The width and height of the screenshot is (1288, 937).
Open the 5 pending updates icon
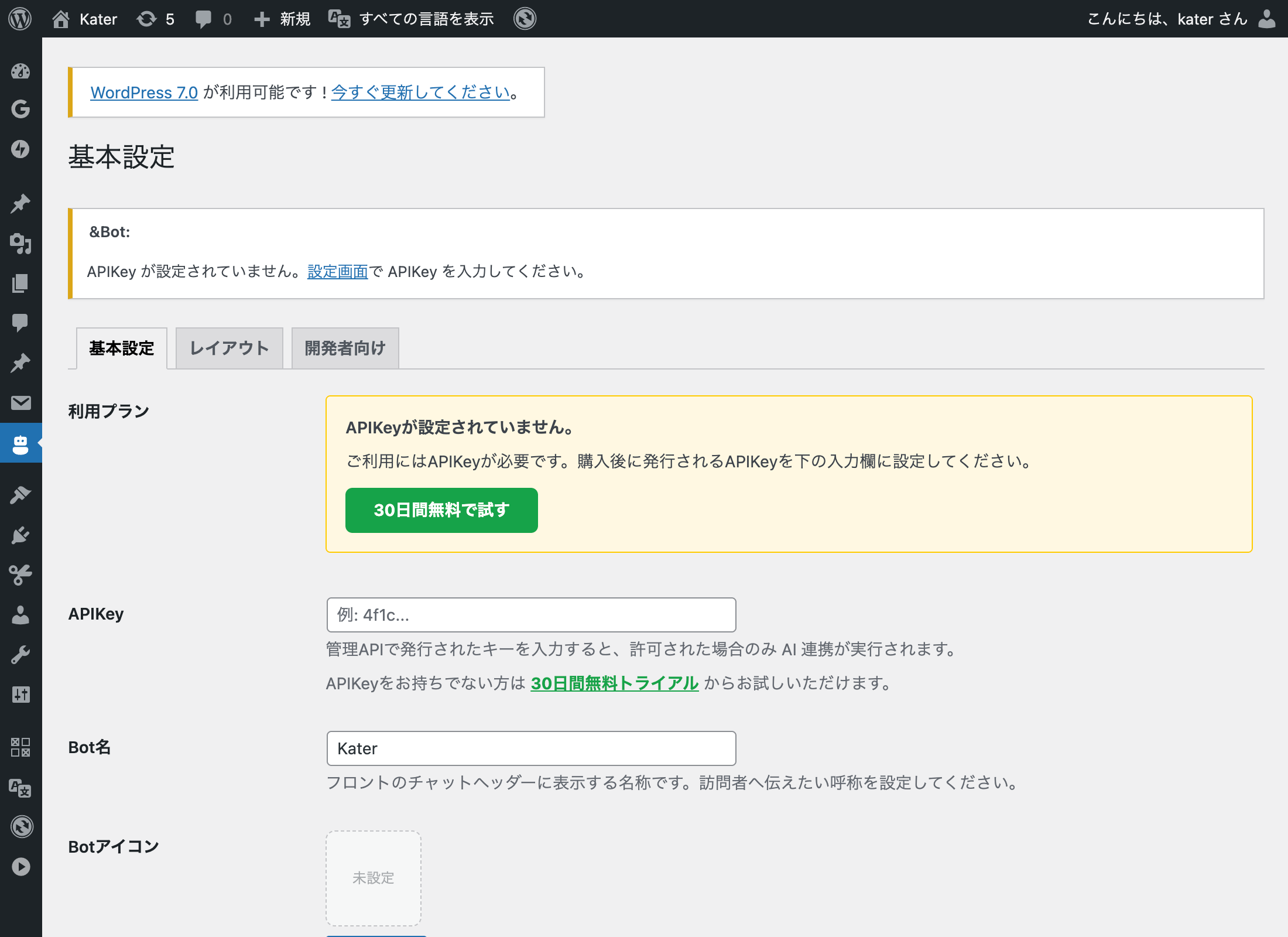[x=156, y=19]
